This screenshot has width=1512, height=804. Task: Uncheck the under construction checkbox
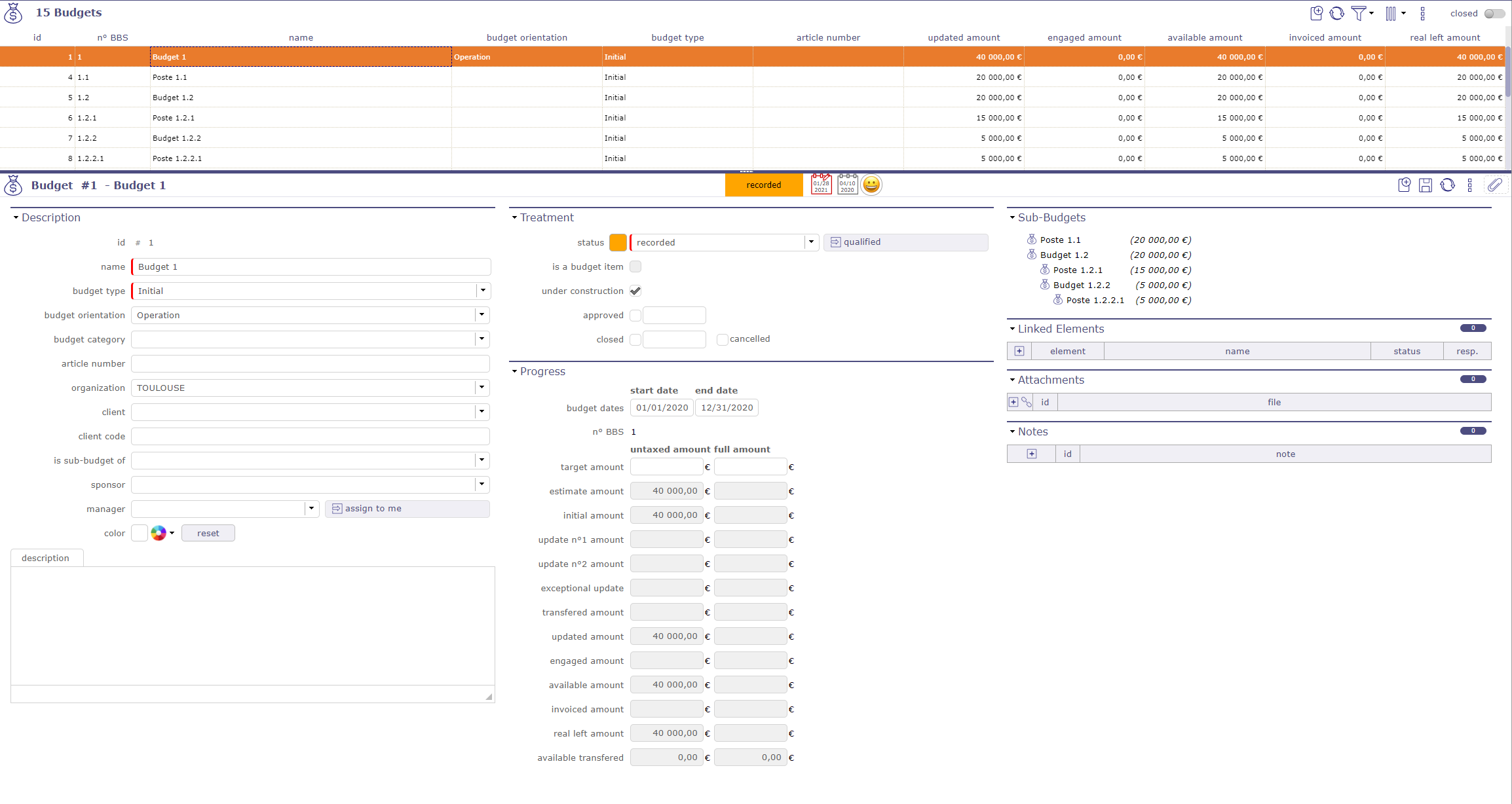pyautogui.click(x=635, y=291)
